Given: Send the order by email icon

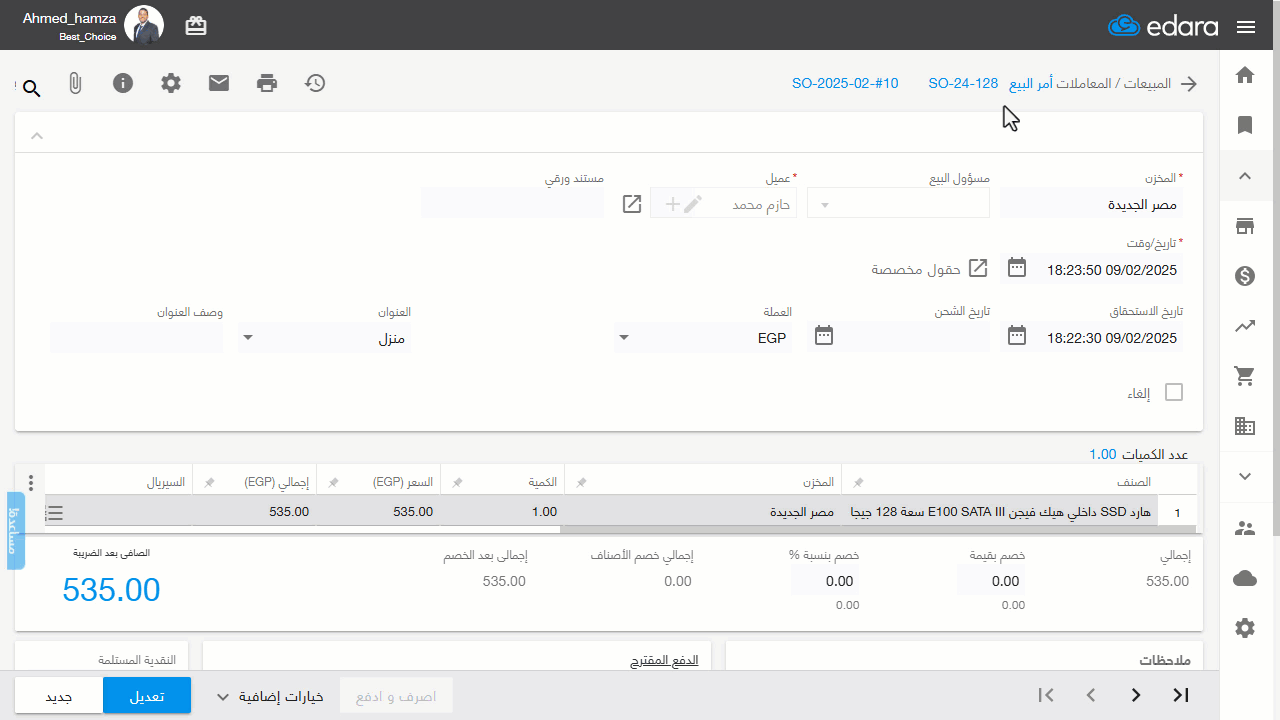Looking at the screenshot, I should (x=219, y=83).
